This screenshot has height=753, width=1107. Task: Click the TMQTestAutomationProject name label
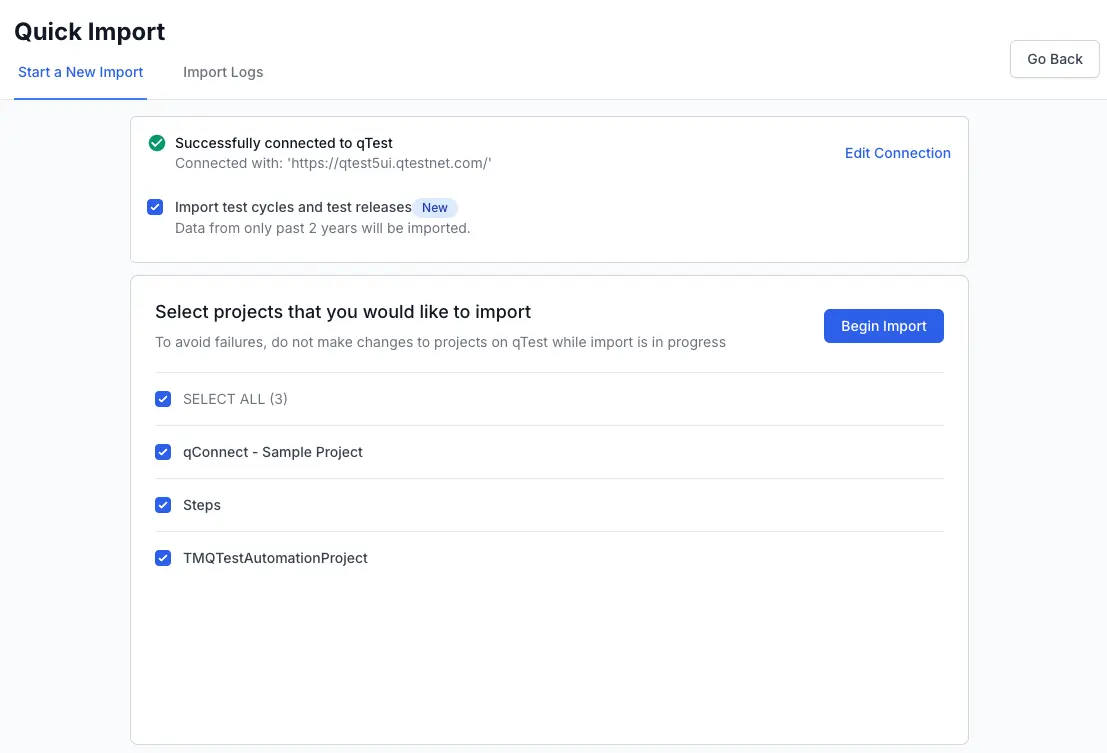pos(275,558)
